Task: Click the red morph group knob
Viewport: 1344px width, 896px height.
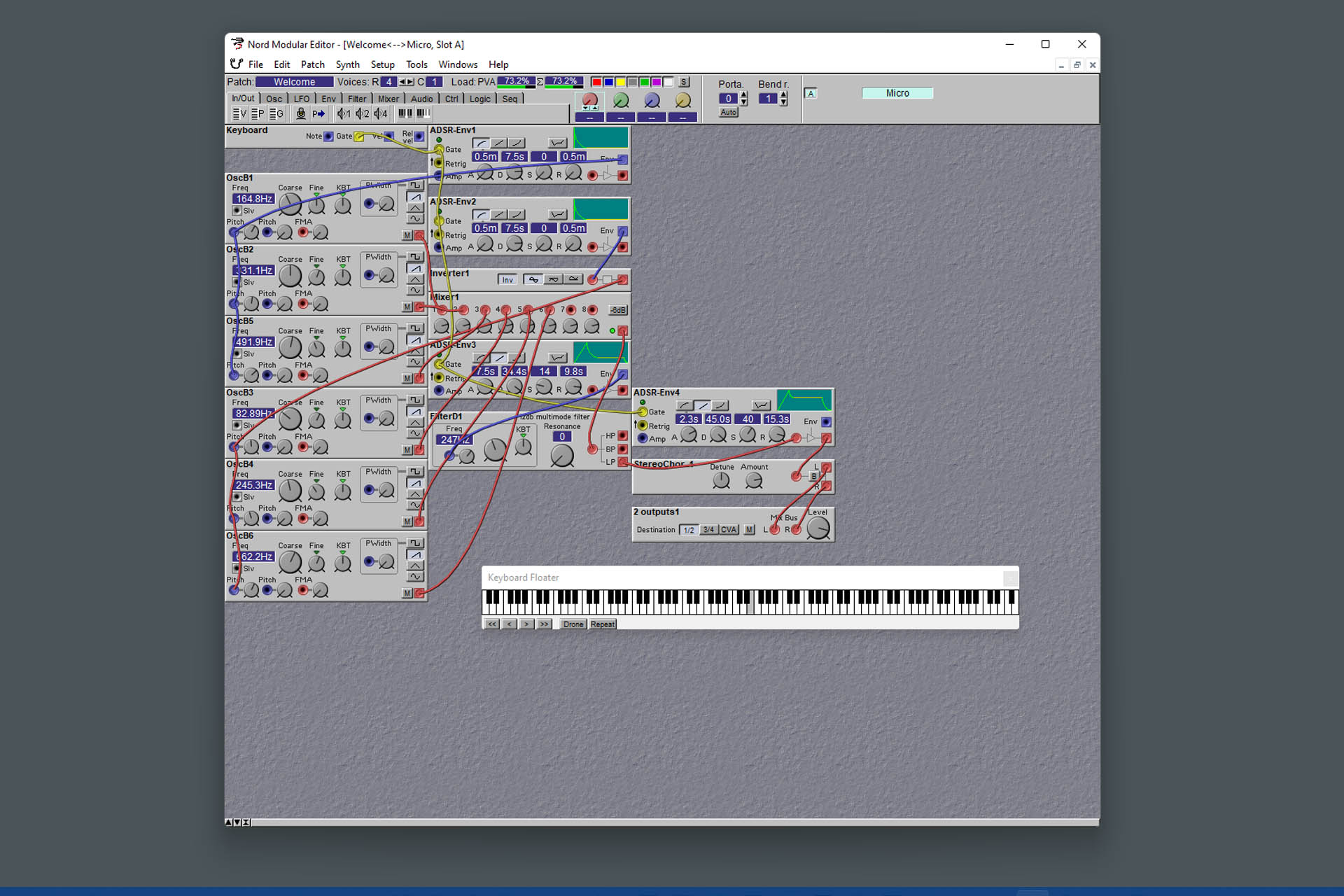Action: click(x=590, y=101)
